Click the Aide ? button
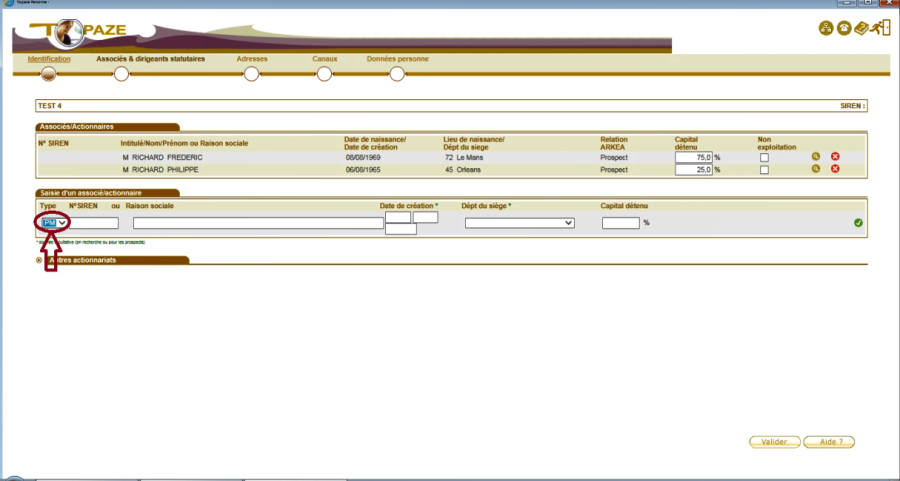This screenshot has height=481, width=900. (829, 441)
